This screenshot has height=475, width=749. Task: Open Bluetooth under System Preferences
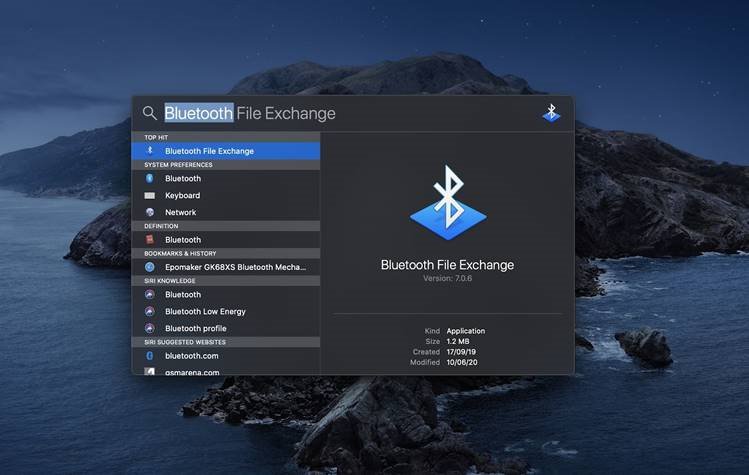tap(225, 178)
